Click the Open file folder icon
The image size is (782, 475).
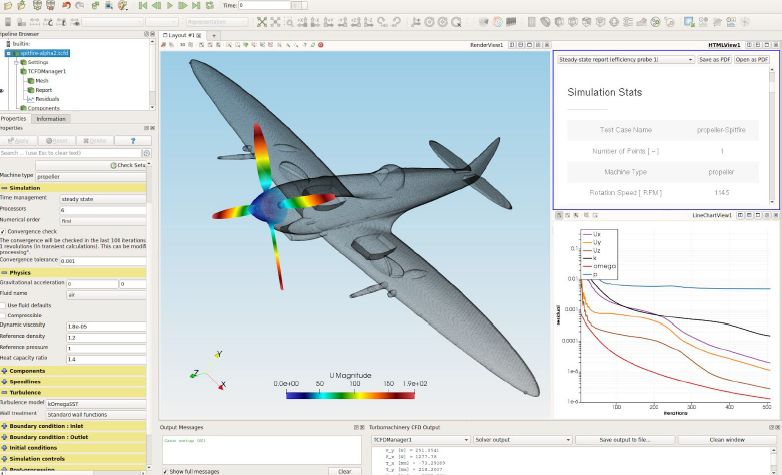point(8,5)
